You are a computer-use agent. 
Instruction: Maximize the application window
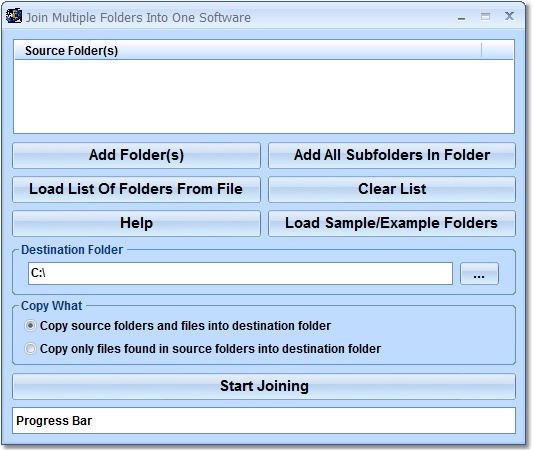(485, 17)
